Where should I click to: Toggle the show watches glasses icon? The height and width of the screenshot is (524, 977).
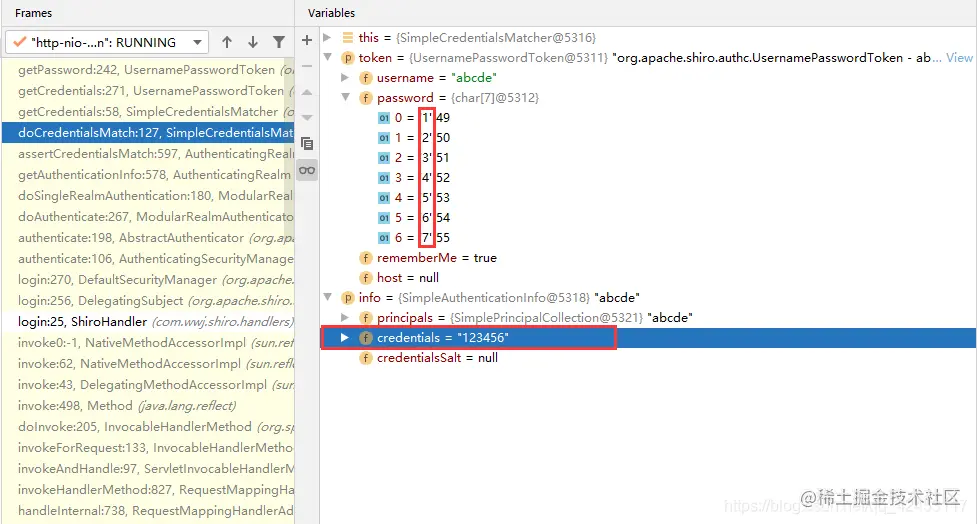tap(307, 170)
